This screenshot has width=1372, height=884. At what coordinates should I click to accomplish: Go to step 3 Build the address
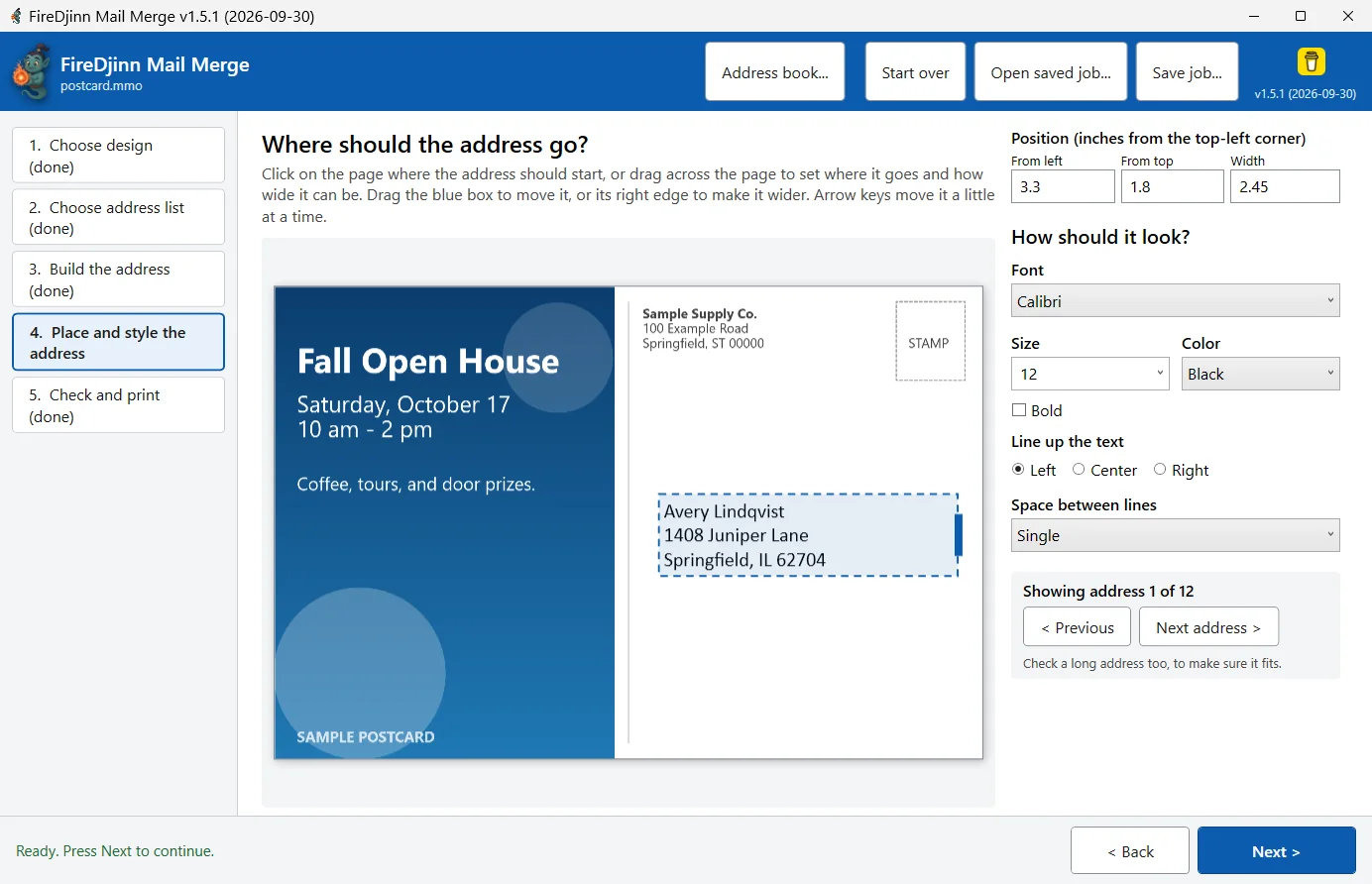pyautogui.click(x=119, y=279)
